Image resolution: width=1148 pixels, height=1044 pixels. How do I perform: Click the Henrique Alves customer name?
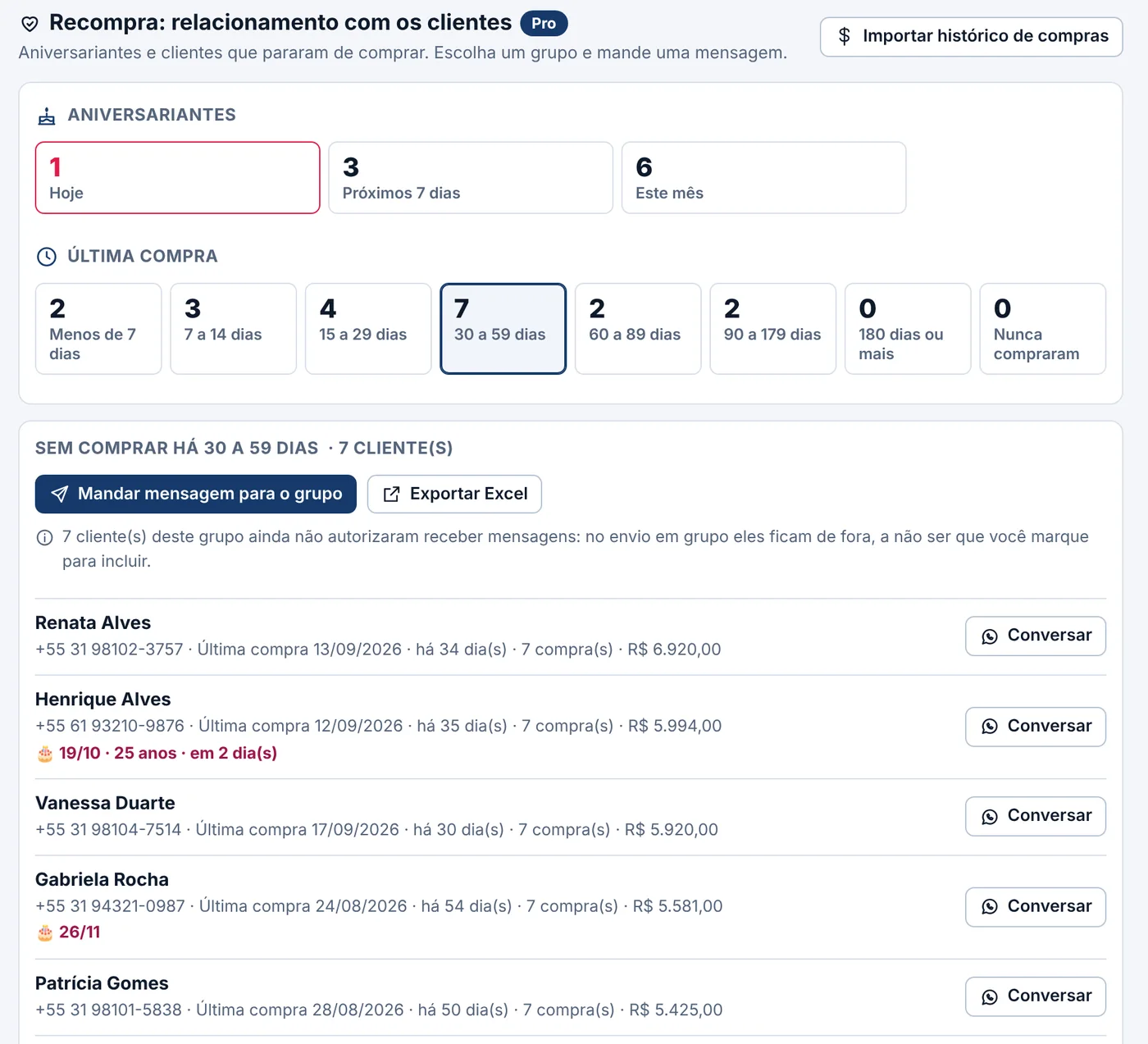(x=102, y=700)
